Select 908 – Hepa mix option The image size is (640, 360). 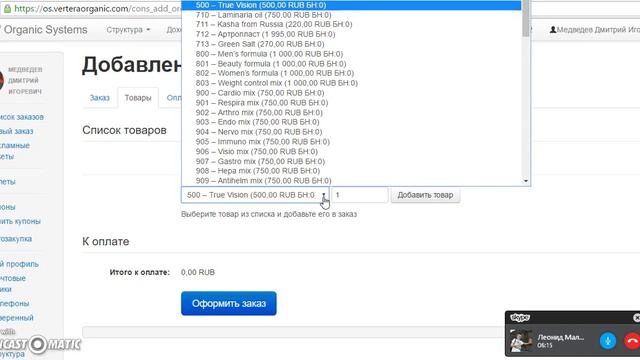point(351,171)
